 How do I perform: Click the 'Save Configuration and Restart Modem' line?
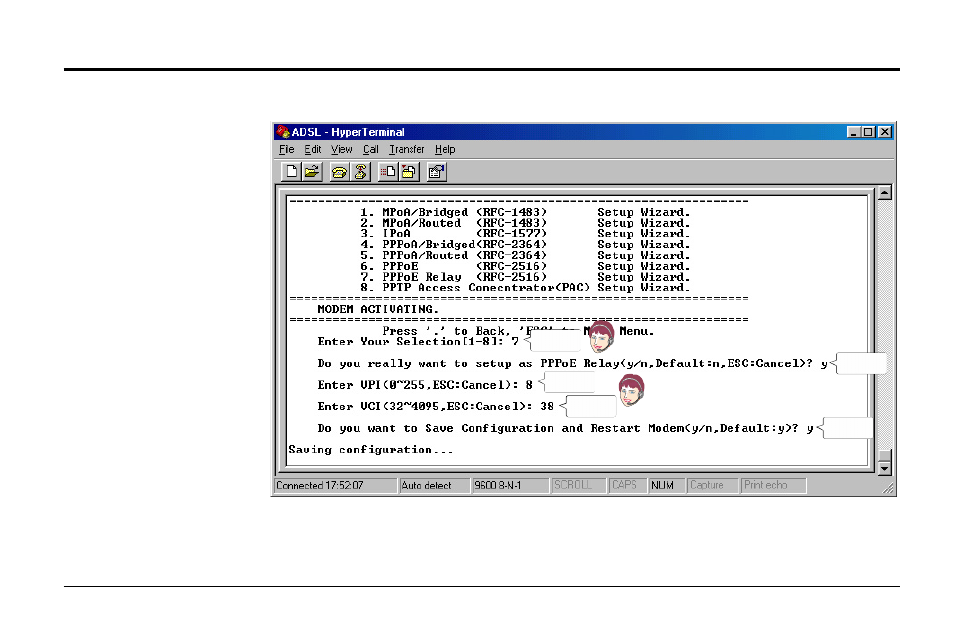565,428
